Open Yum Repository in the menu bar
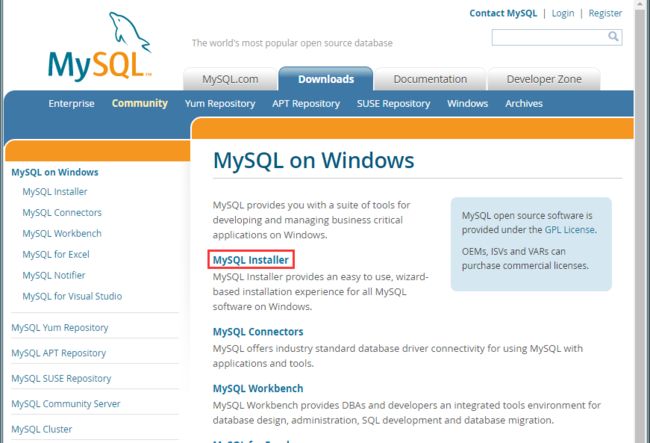The width and height of the screenshot is (650, 443). point(220,104)
